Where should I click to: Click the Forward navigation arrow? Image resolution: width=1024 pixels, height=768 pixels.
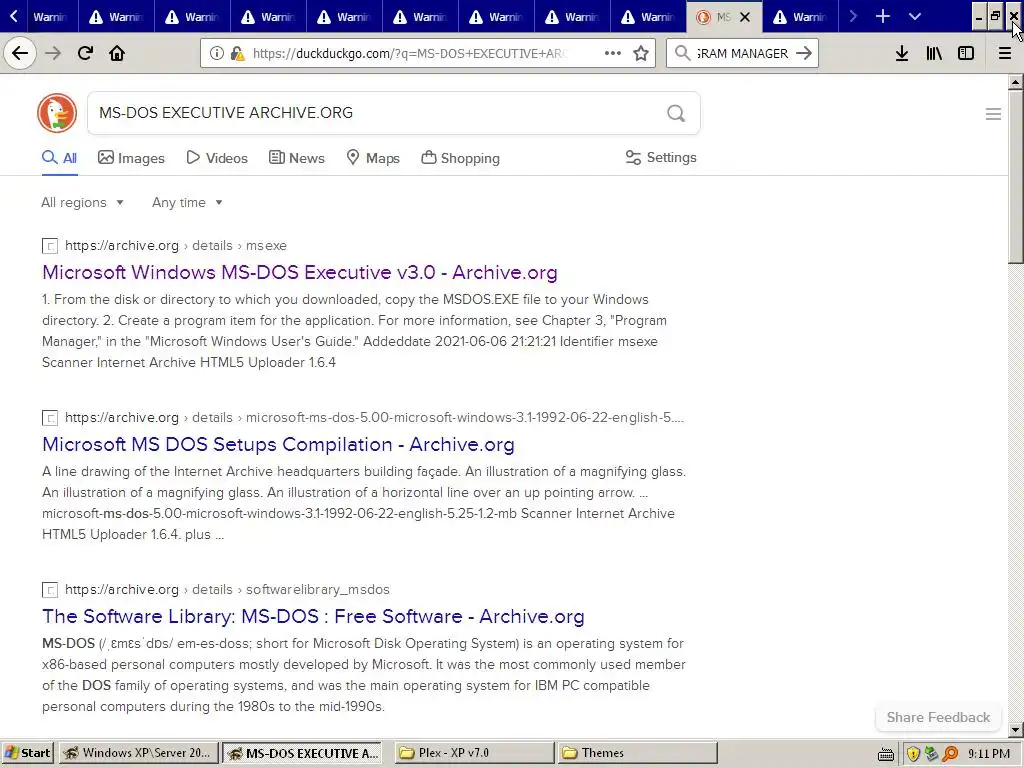[x=53, y=53]
